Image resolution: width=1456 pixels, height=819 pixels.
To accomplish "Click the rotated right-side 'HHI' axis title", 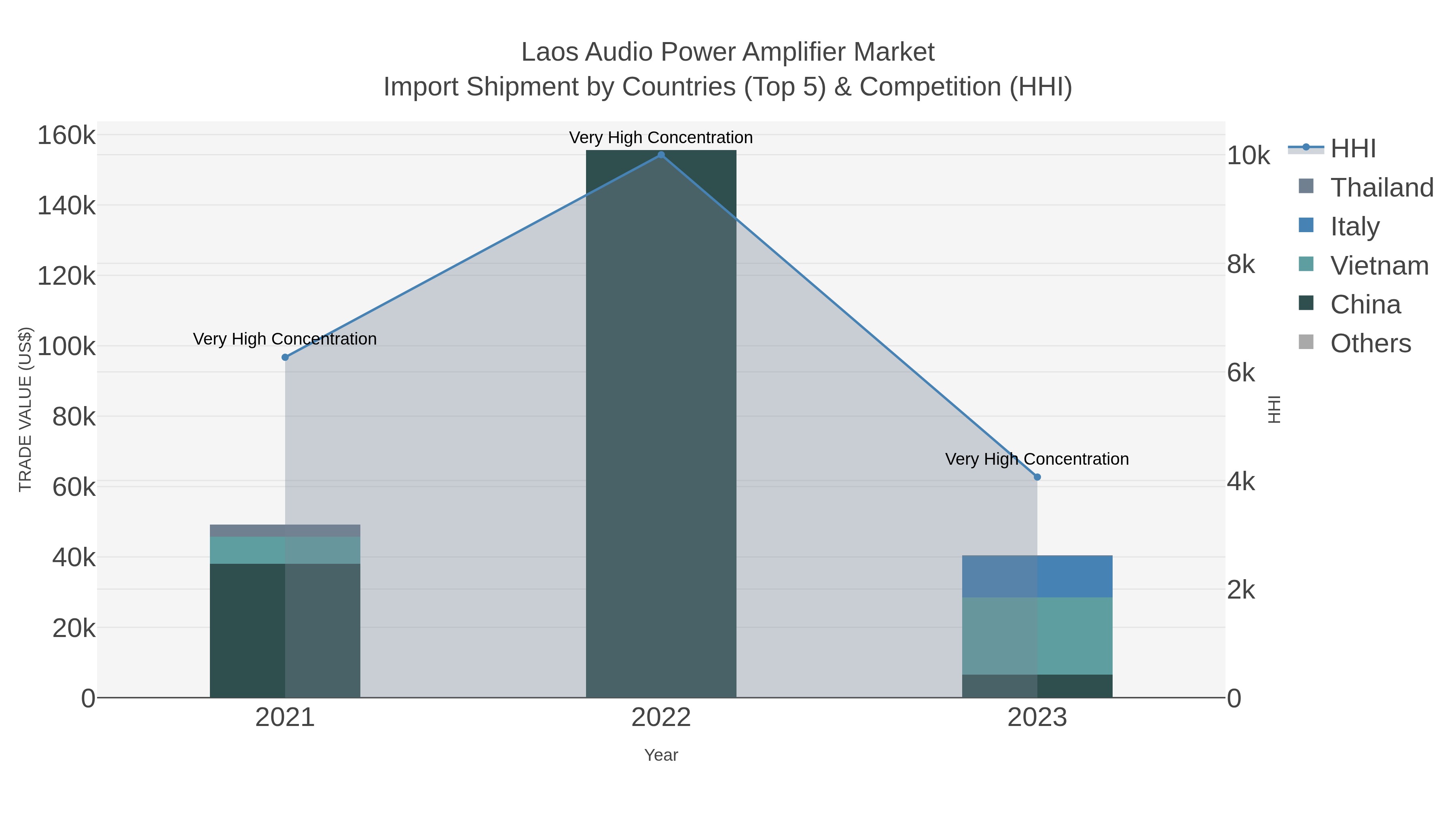I will tap(1274, 409).
